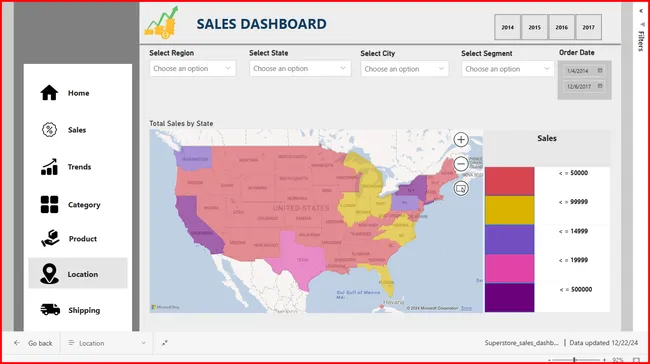
Task: Open calendar picker for start date 1/4/2014
Action: tap(600, 70)
